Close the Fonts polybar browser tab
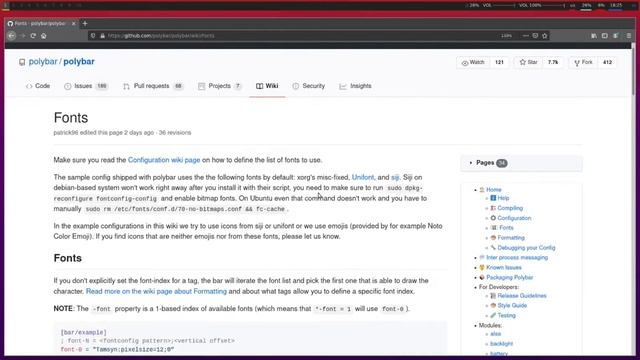The height and width of the screenshot is (360, 640). pos(73,24)
